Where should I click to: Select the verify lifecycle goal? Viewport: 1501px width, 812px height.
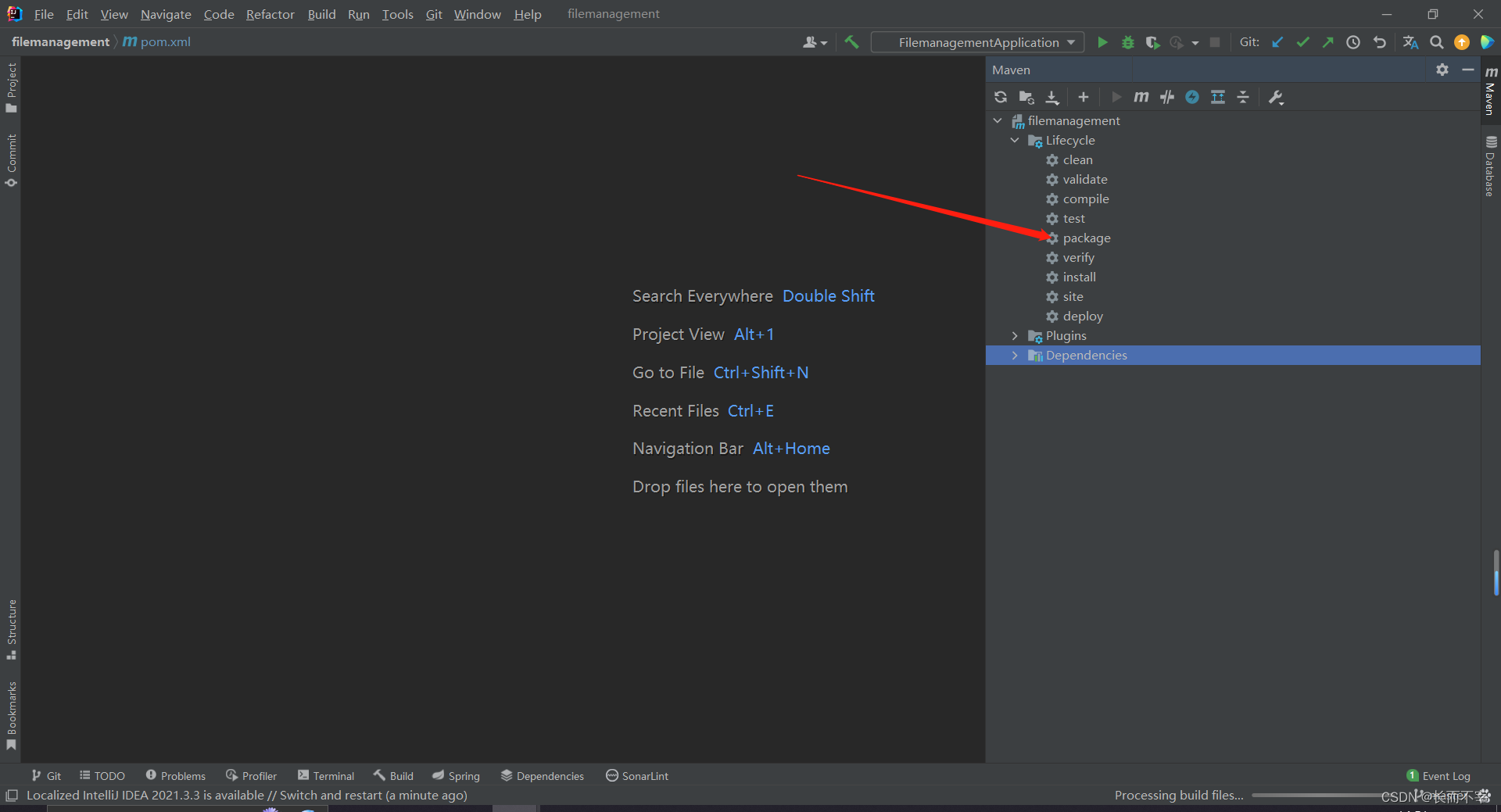pos(1078,257)
